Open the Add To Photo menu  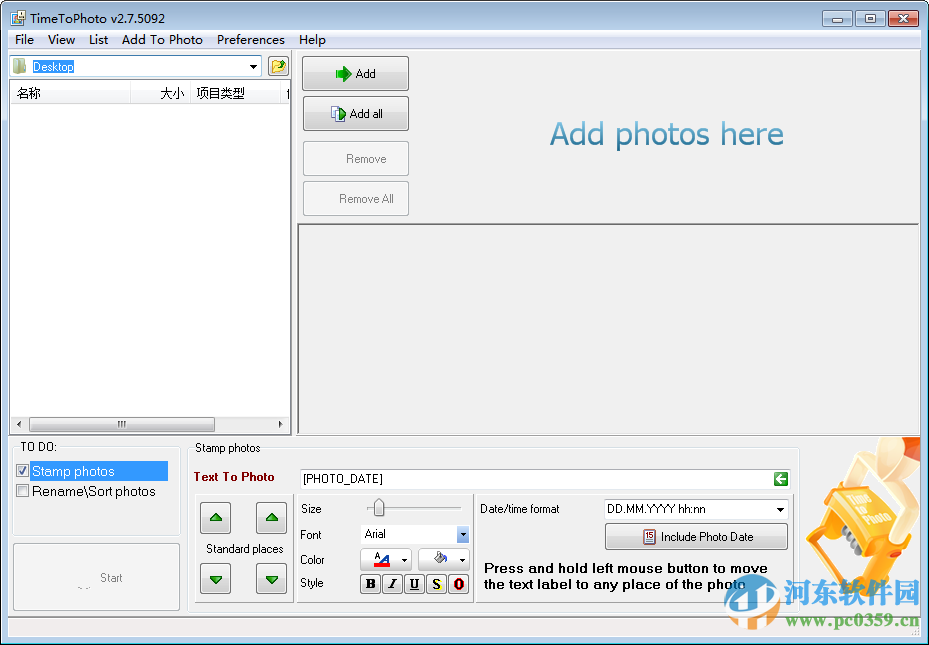pyautogui.click(x=162, y=40)
